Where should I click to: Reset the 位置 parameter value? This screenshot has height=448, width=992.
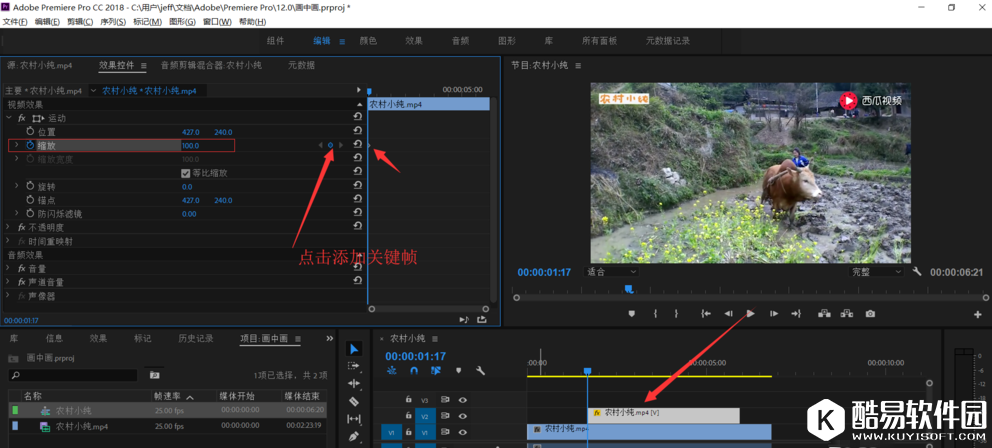coord(357,131)
